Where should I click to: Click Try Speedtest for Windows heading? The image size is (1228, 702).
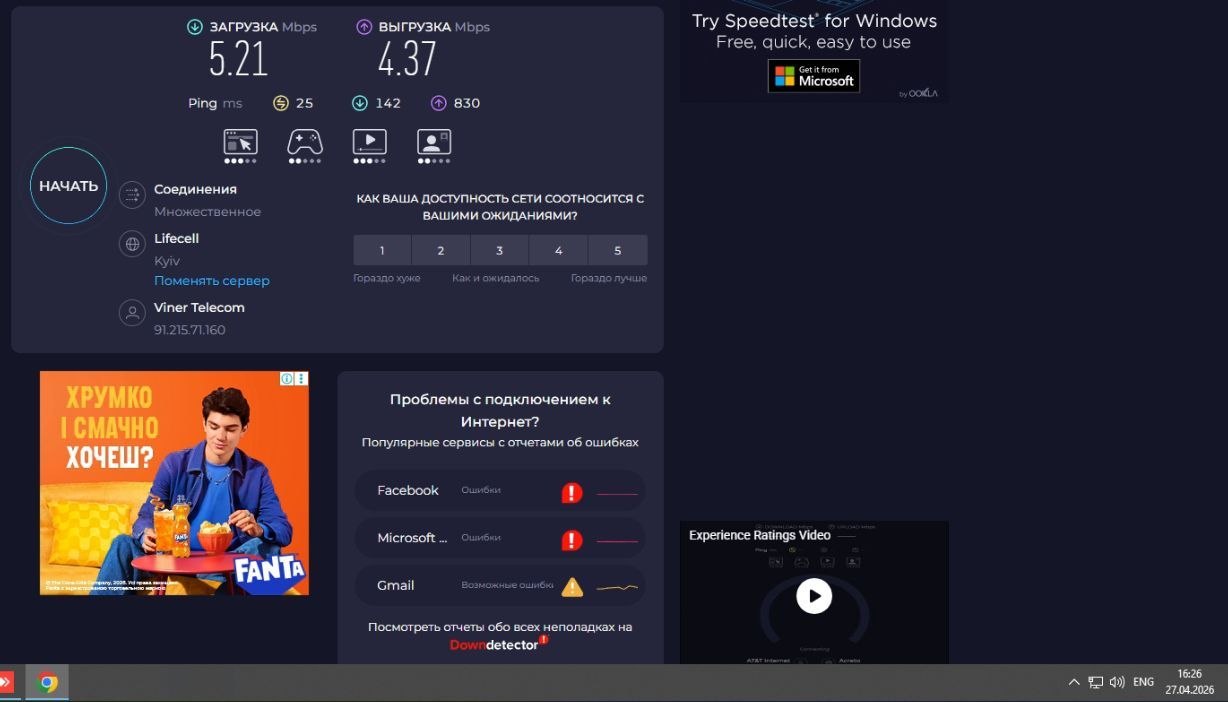[x=814, y=21]
